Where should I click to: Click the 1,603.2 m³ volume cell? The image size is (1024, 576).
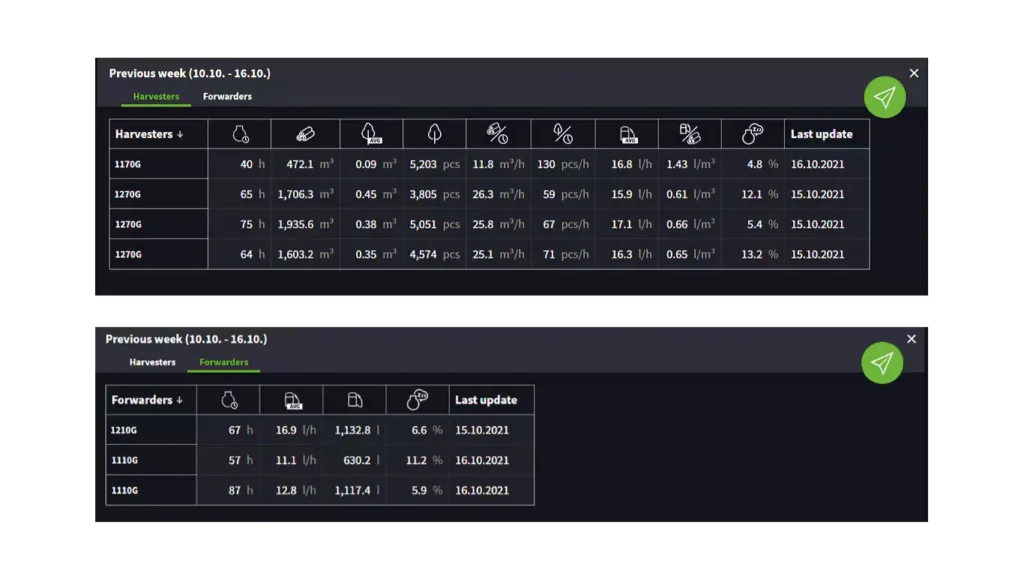click(306, 254)
